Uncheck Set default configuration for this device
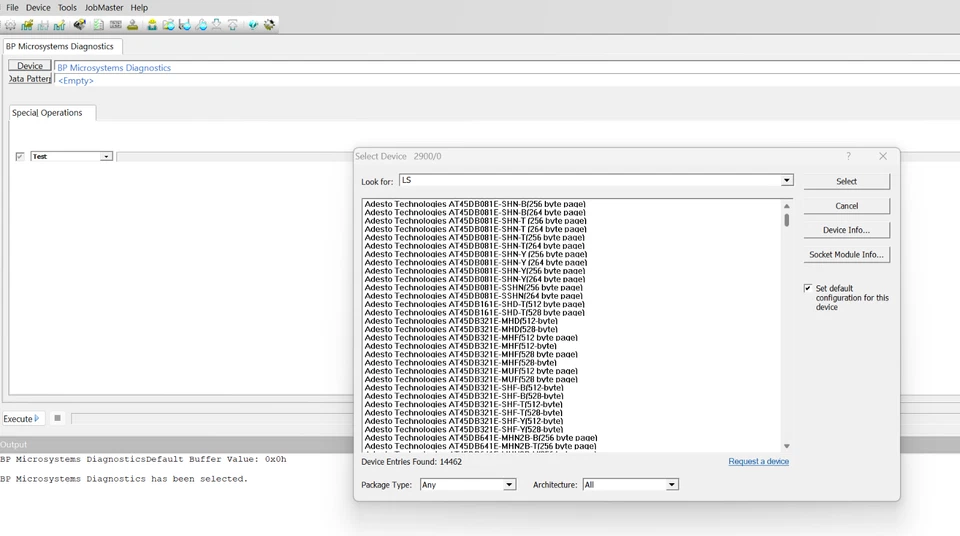Screen dimensions: 960x536 (x=808, y=288)
